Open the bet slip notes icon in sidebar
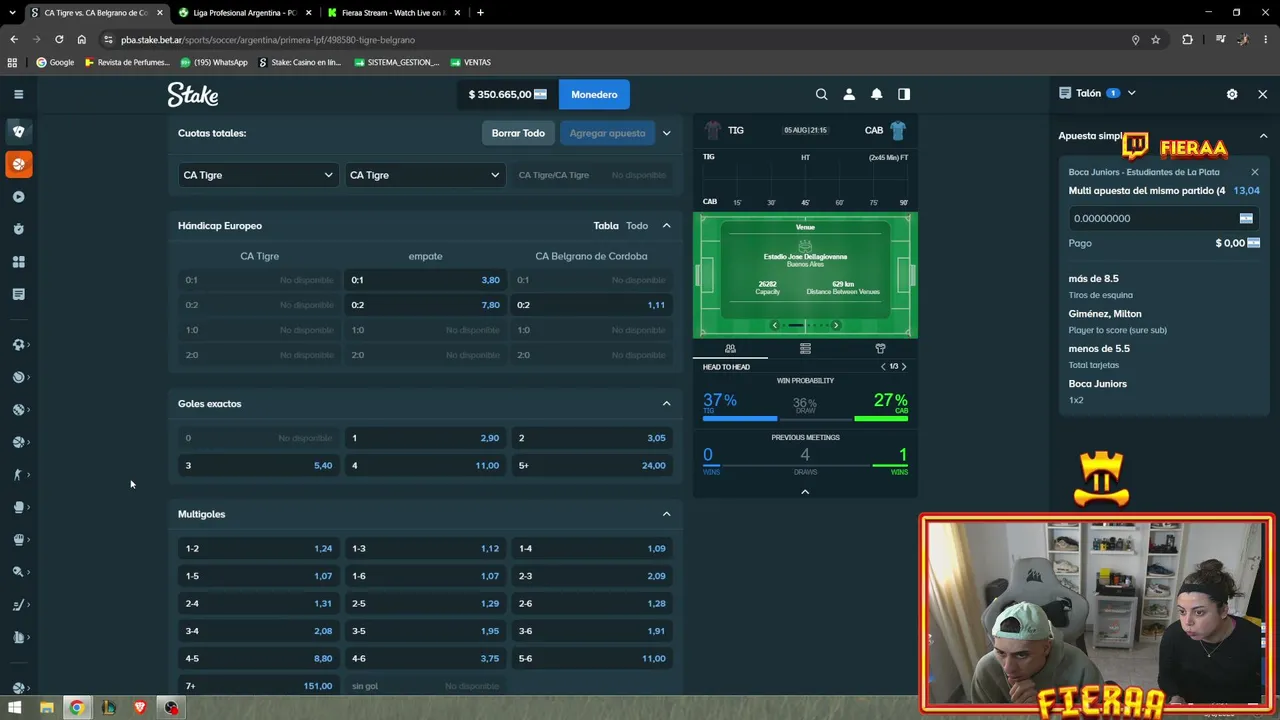1280x720 pixels. coord(18,294)
